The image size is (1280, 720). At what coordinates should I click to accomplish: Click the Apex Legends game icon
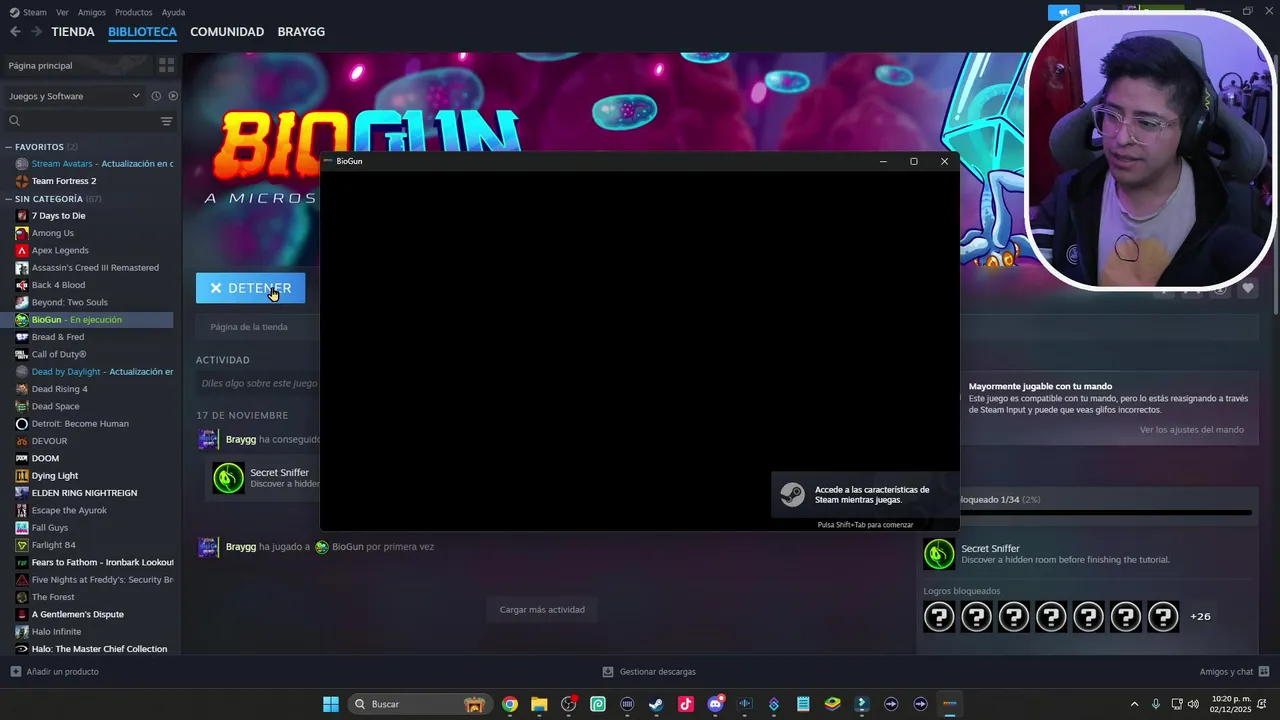pos(22,250)
